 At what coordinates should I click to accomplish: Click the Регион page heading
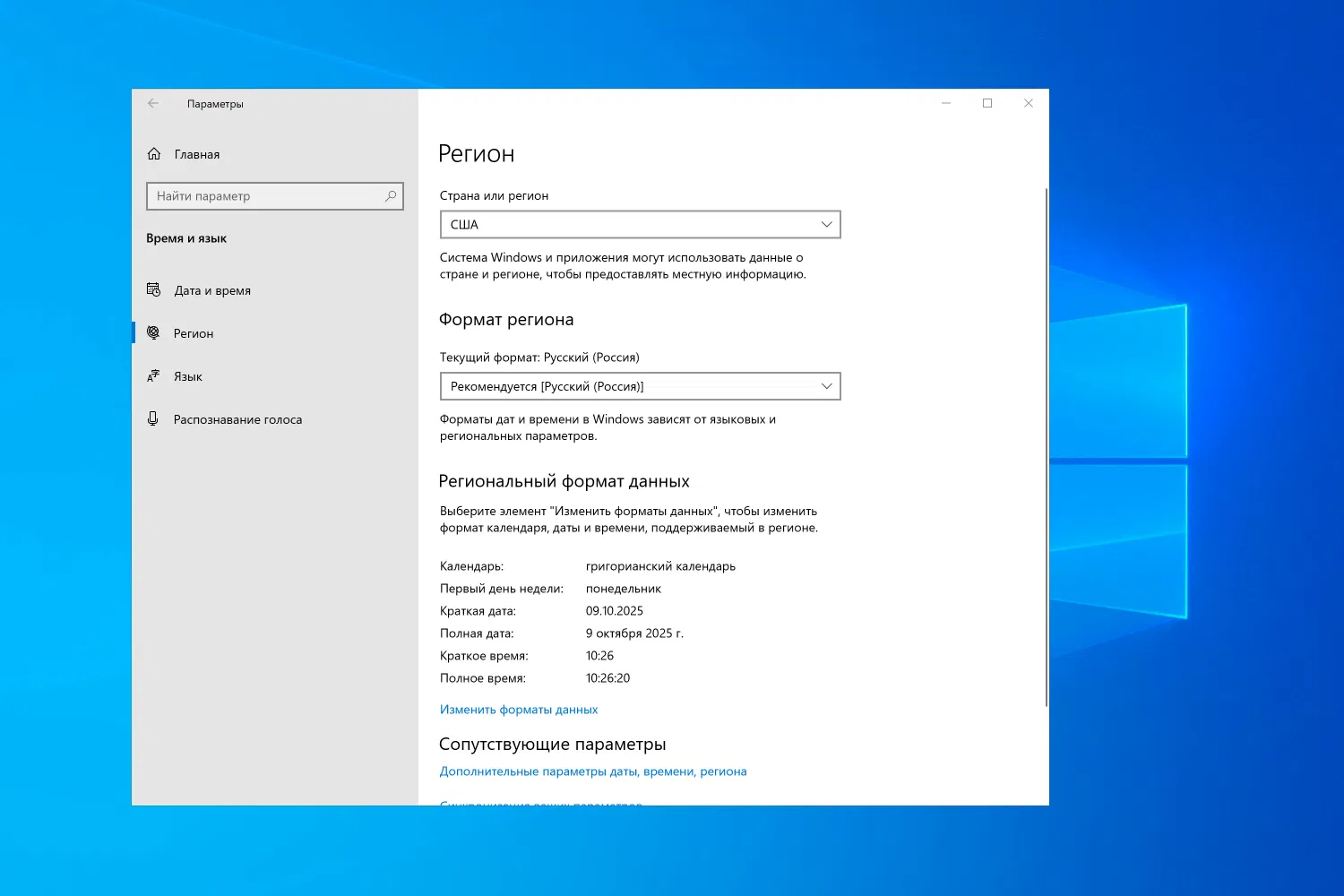pos(477,154)
